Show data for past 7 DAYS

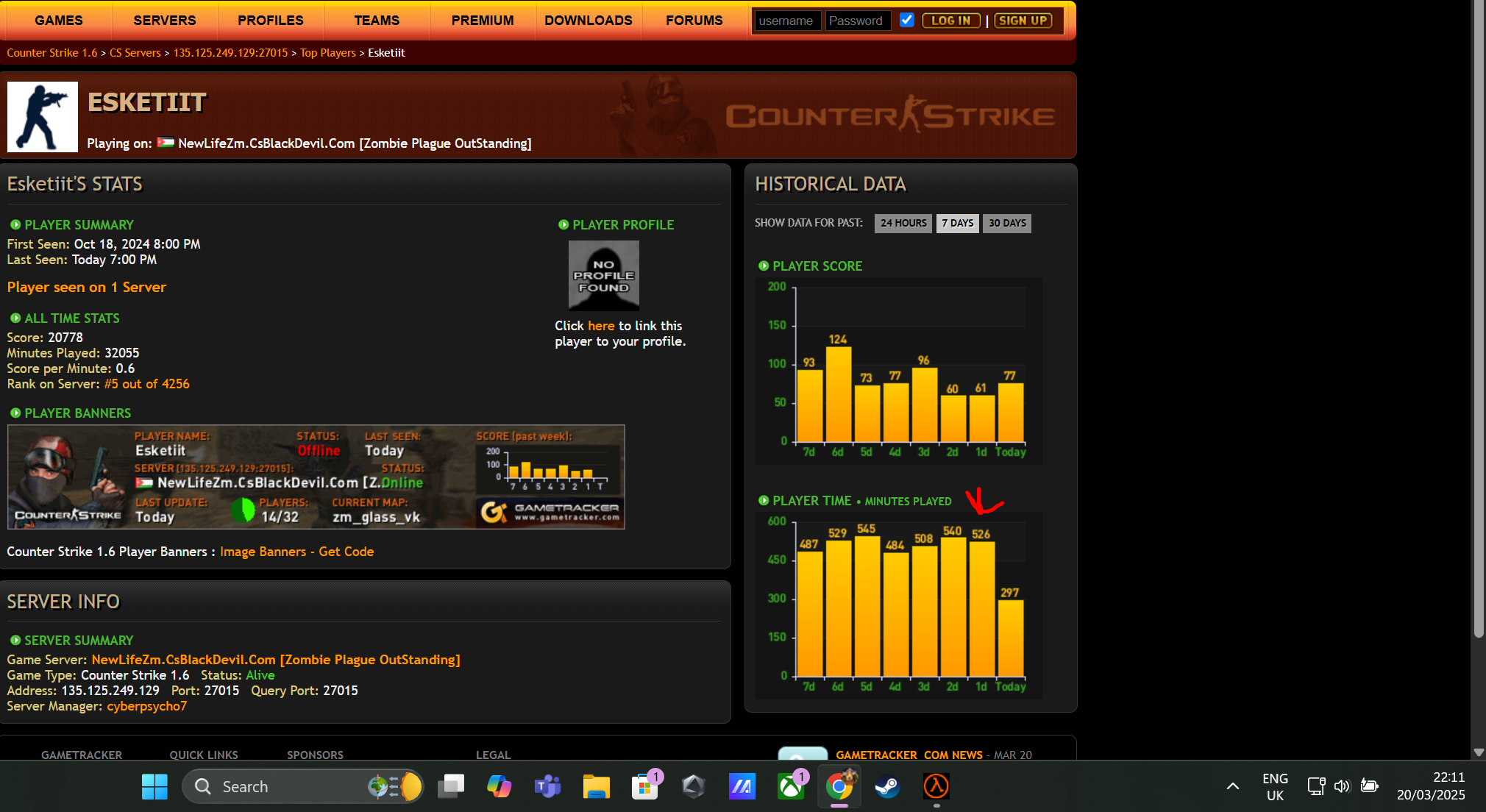pos(958,223)
